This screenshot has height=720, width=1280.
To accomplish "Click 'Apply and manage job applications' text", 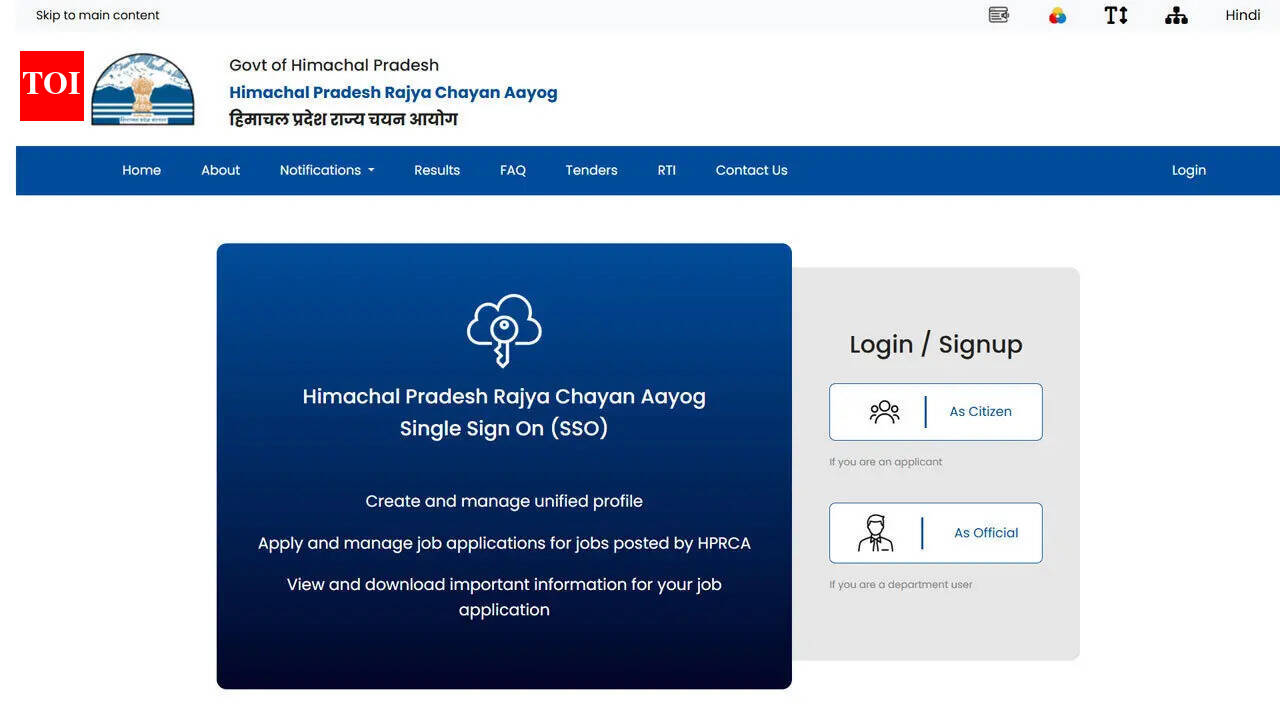I will tap(504, 543).
